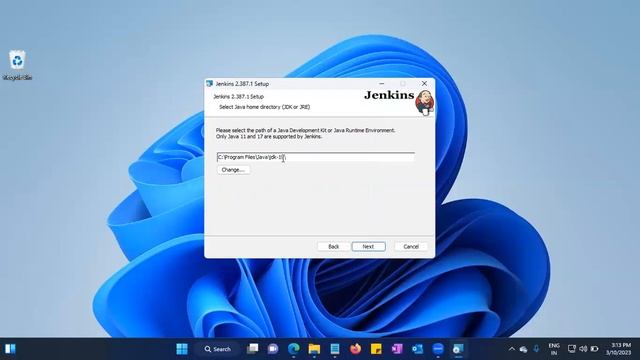Screen dimensions: 640x360
Task: Open Task View from the taskbar
Action: click(253, 349)
